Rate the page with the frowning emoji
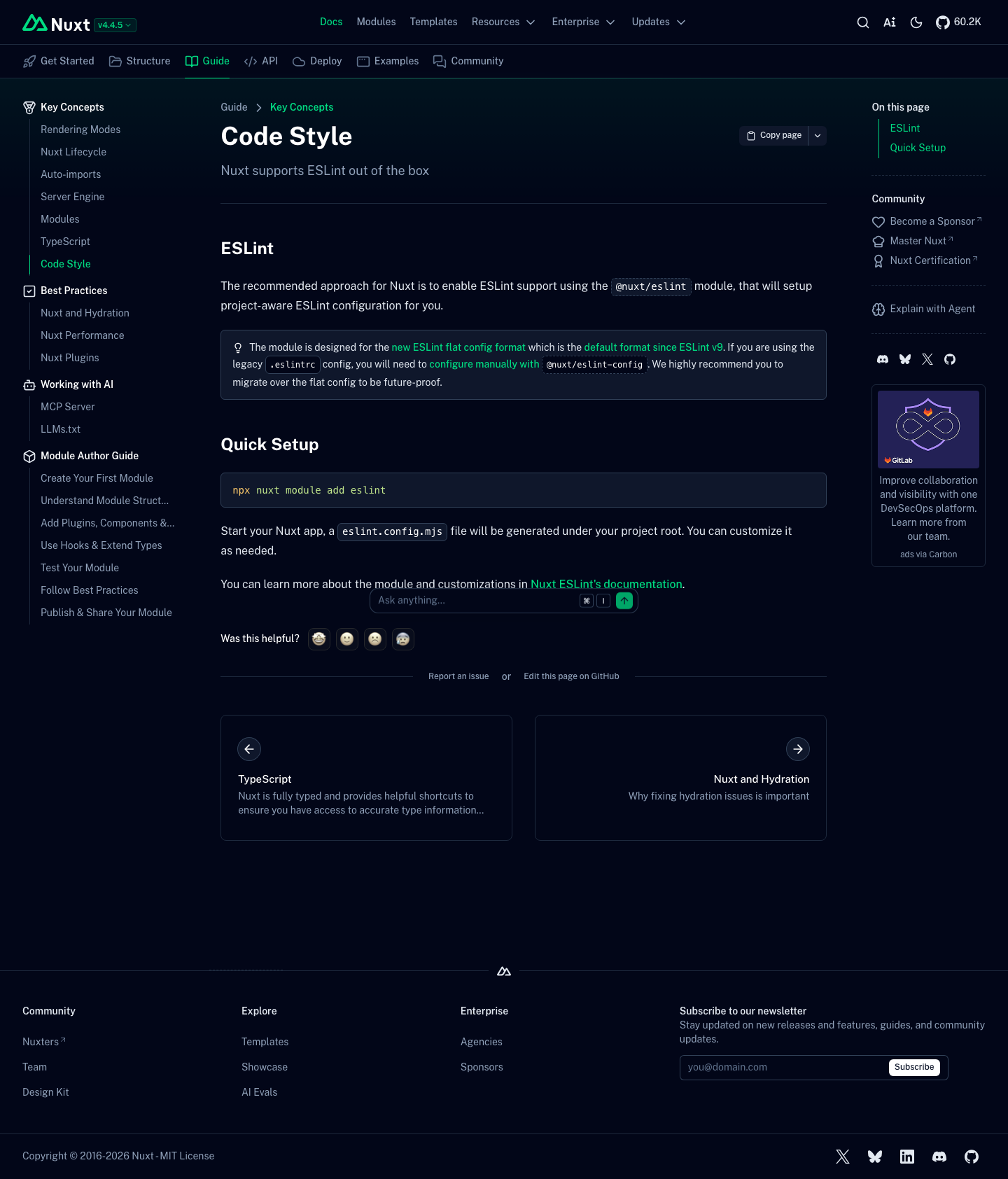Viewport: 1008px width, 1179px height. 375,639
